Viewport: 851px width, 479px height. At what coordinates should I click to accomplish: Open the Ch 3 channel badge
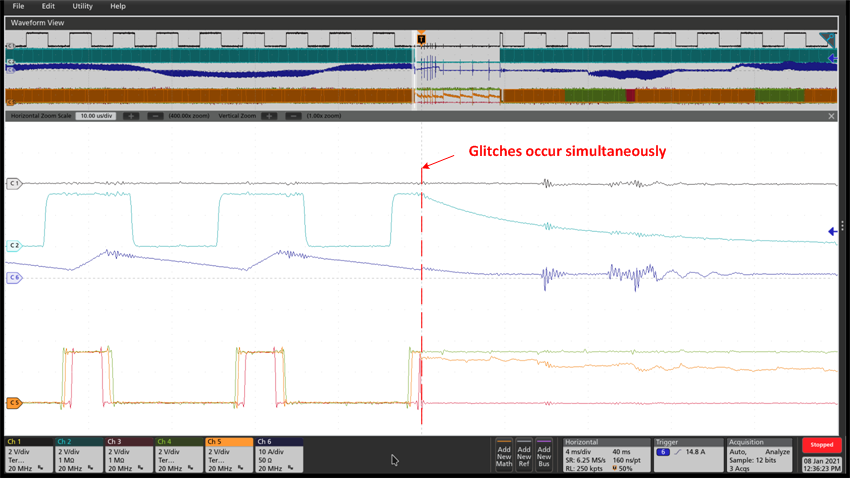129,455
